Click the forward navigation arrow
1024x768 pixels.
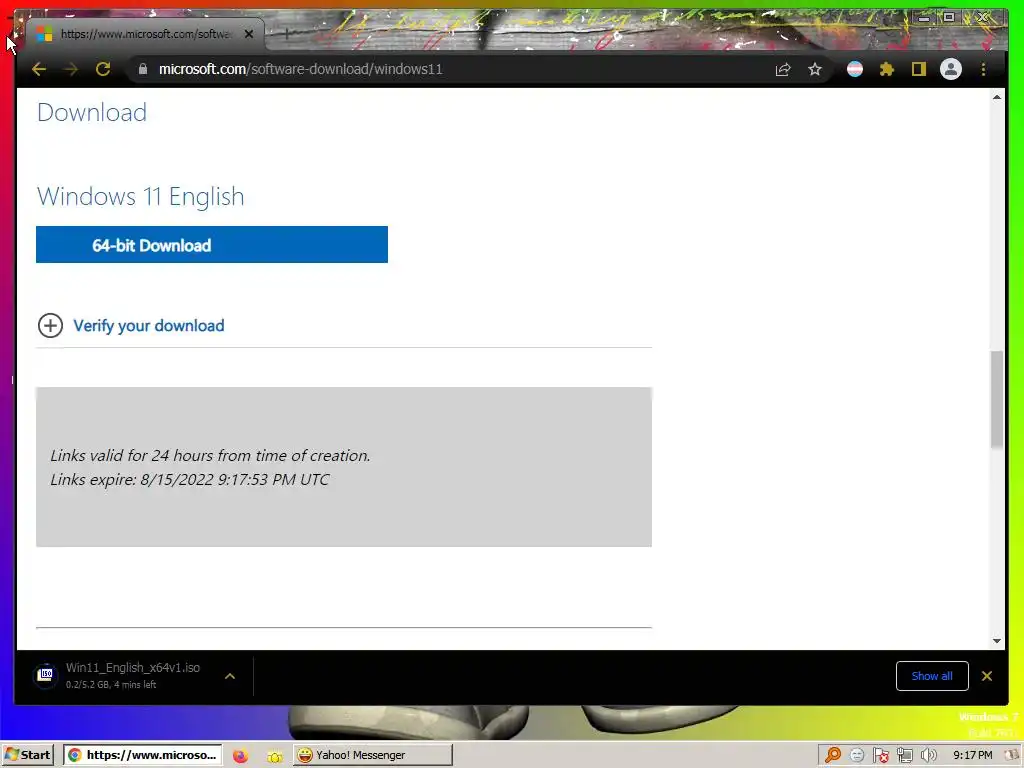[71, 69]
